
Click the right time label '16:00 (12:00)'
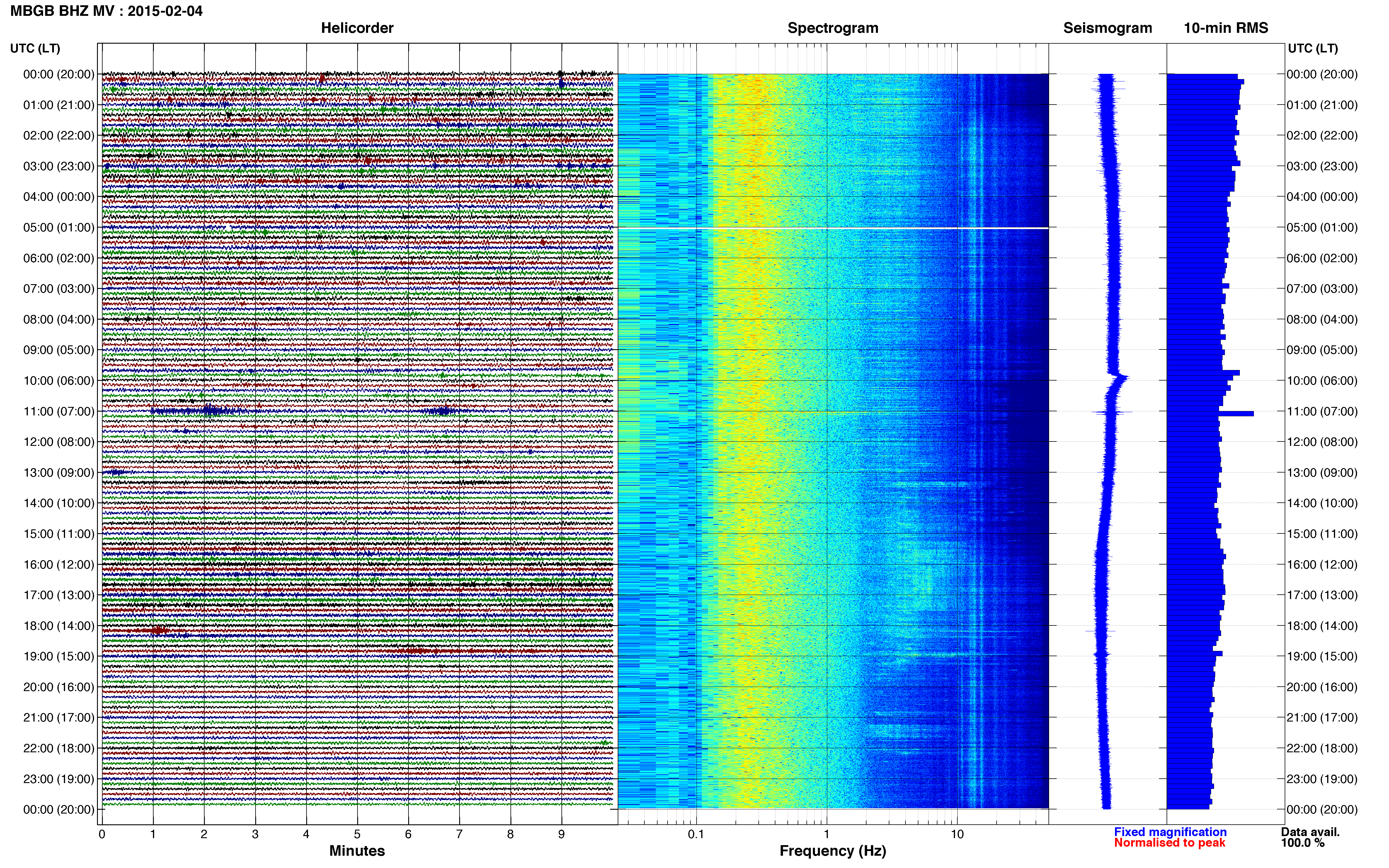pos(1322,564)
